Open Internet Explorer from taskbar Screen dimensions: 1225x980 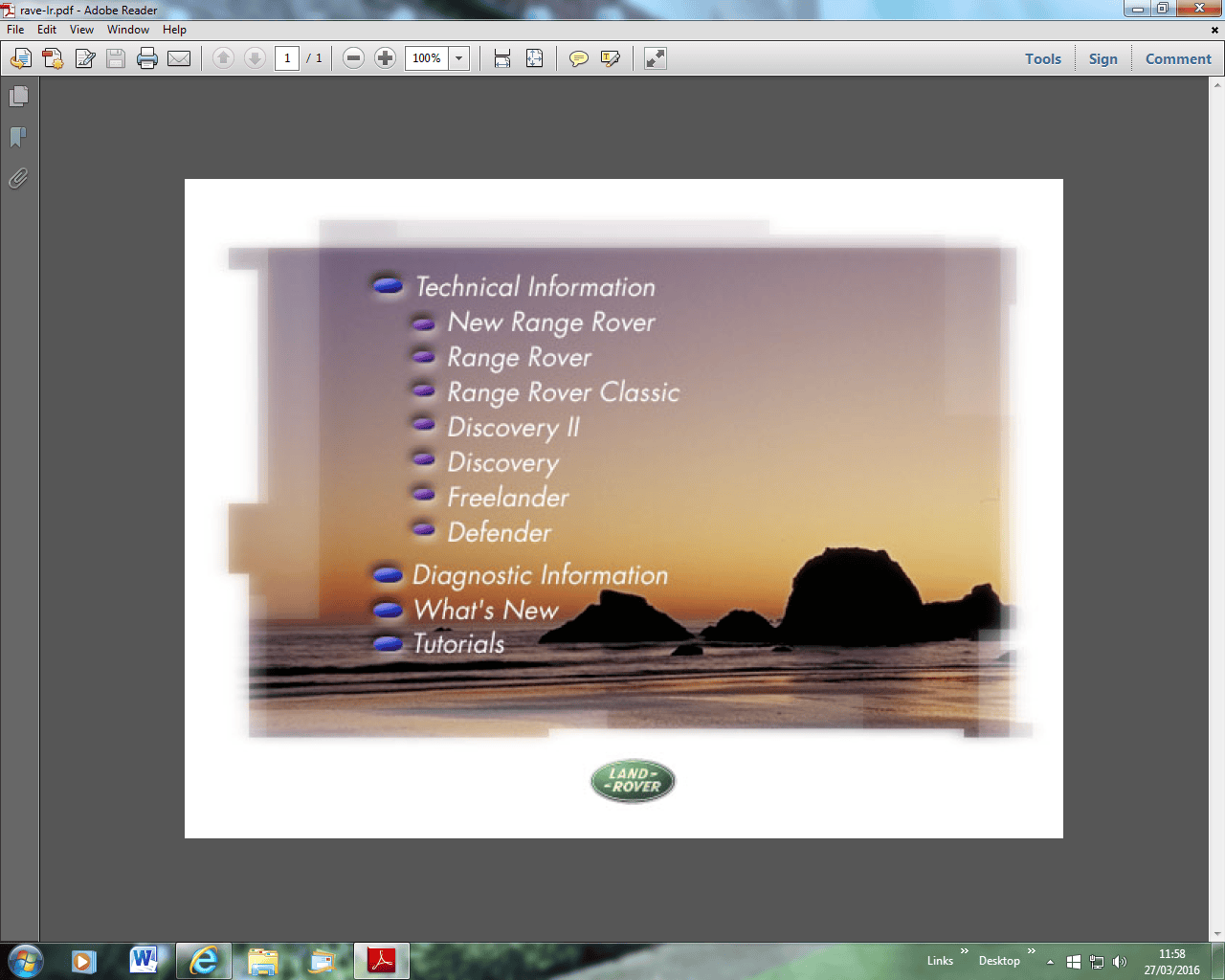pos(203,961)
